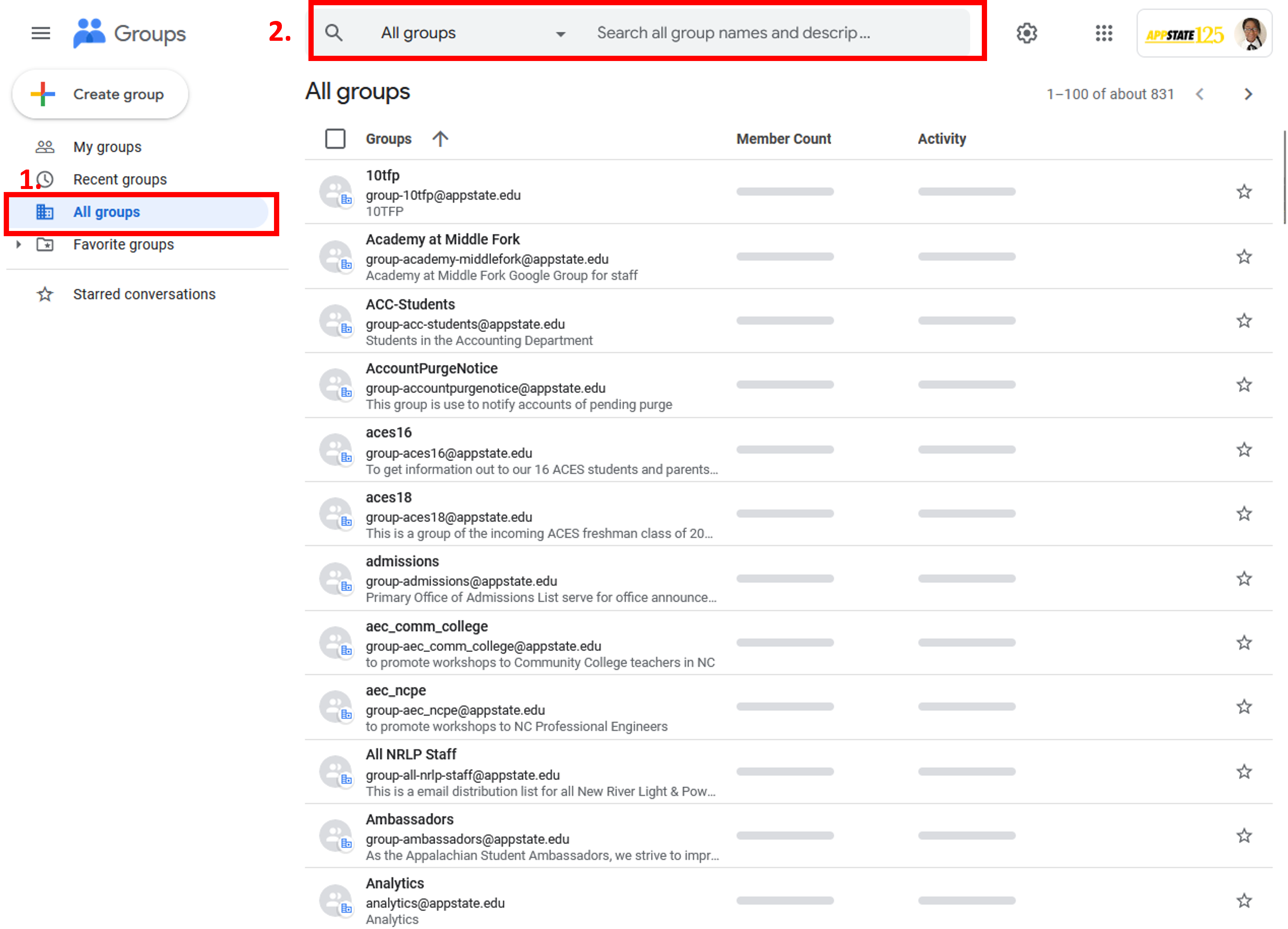Viewport: 1288px width, 929px height.
Task: Click the Academy at Middle Fork avatar
Action: [336, 257]
